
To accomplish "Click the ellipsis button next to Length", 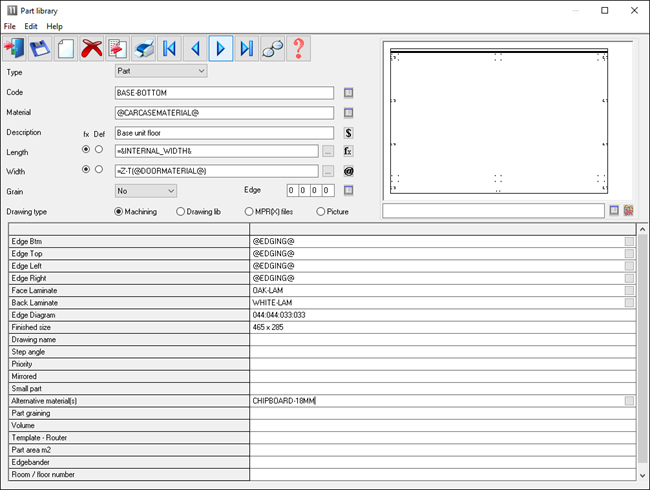I will tap(328, 151).
